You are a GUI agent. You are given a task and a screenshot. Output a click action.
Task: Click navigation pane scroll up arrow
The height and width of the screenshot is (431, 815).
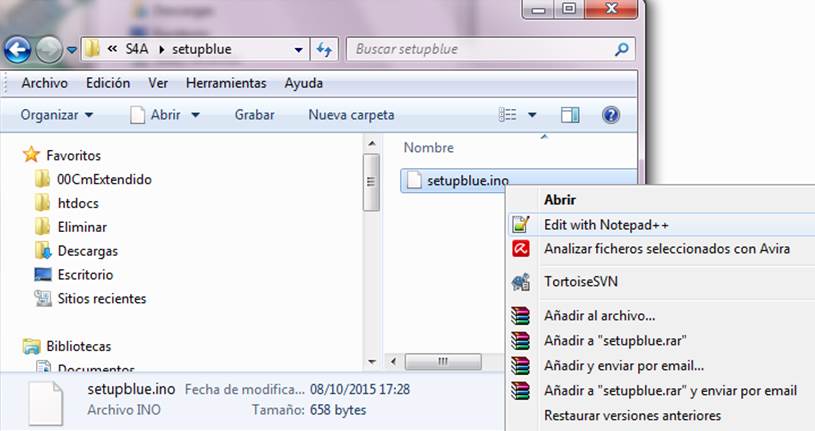click(371, 143)
